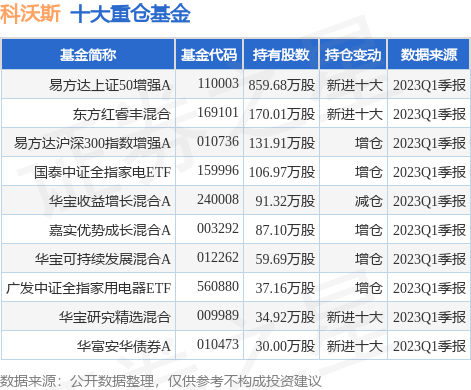Click the 106.97万股 holdings cell
The width and height of the screenshot is (471, 390).
coord(282,172)
